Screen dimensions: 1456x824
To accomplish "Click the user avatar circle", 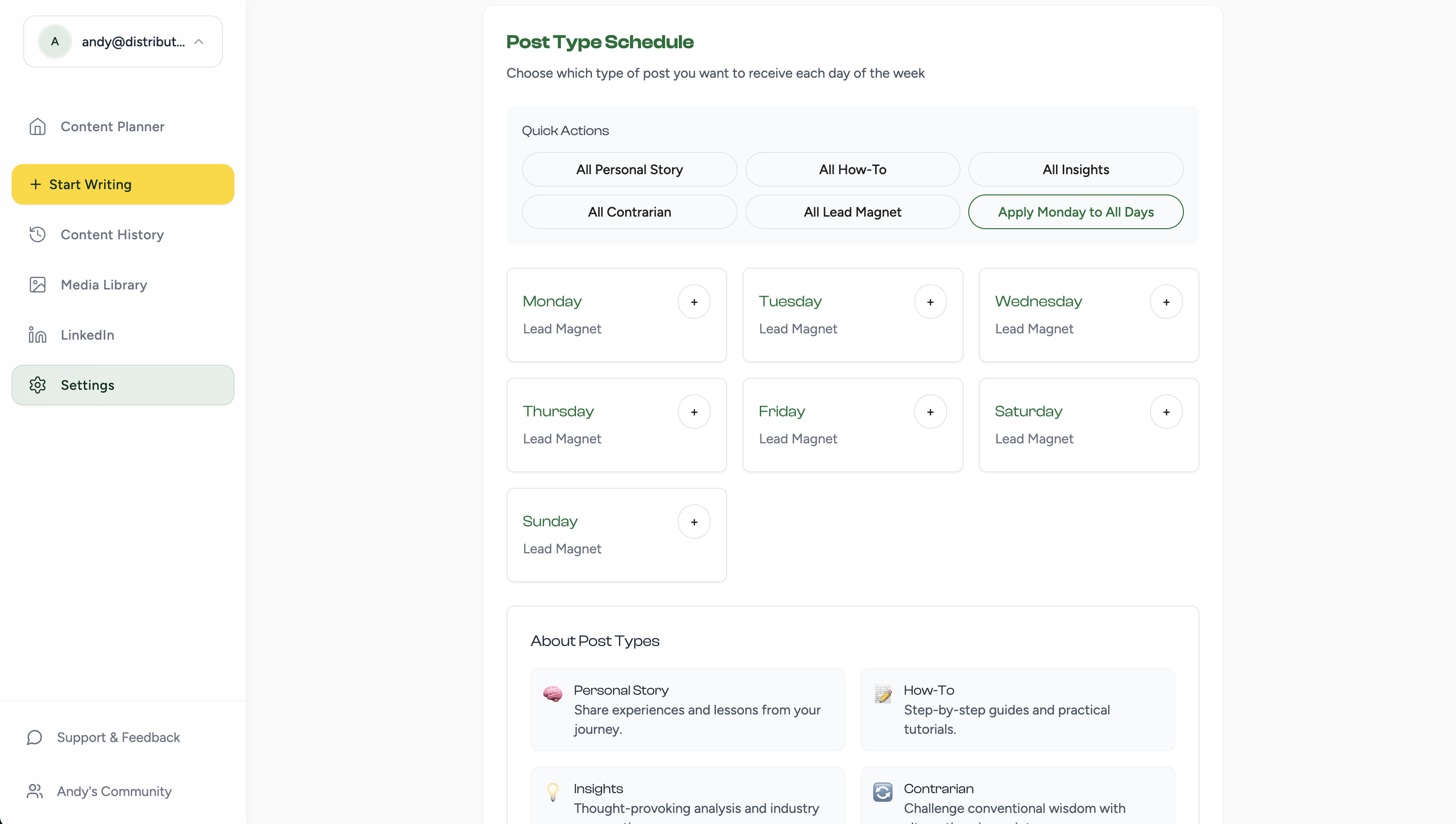I will point(55,41).
